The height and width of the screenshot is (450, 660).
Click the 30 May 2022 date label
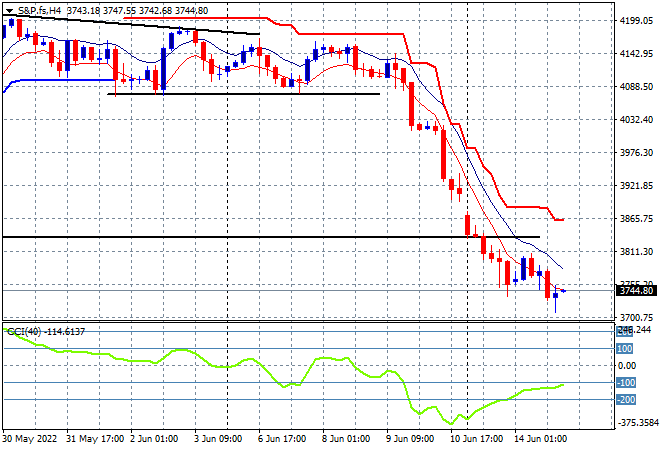[30, 439]
